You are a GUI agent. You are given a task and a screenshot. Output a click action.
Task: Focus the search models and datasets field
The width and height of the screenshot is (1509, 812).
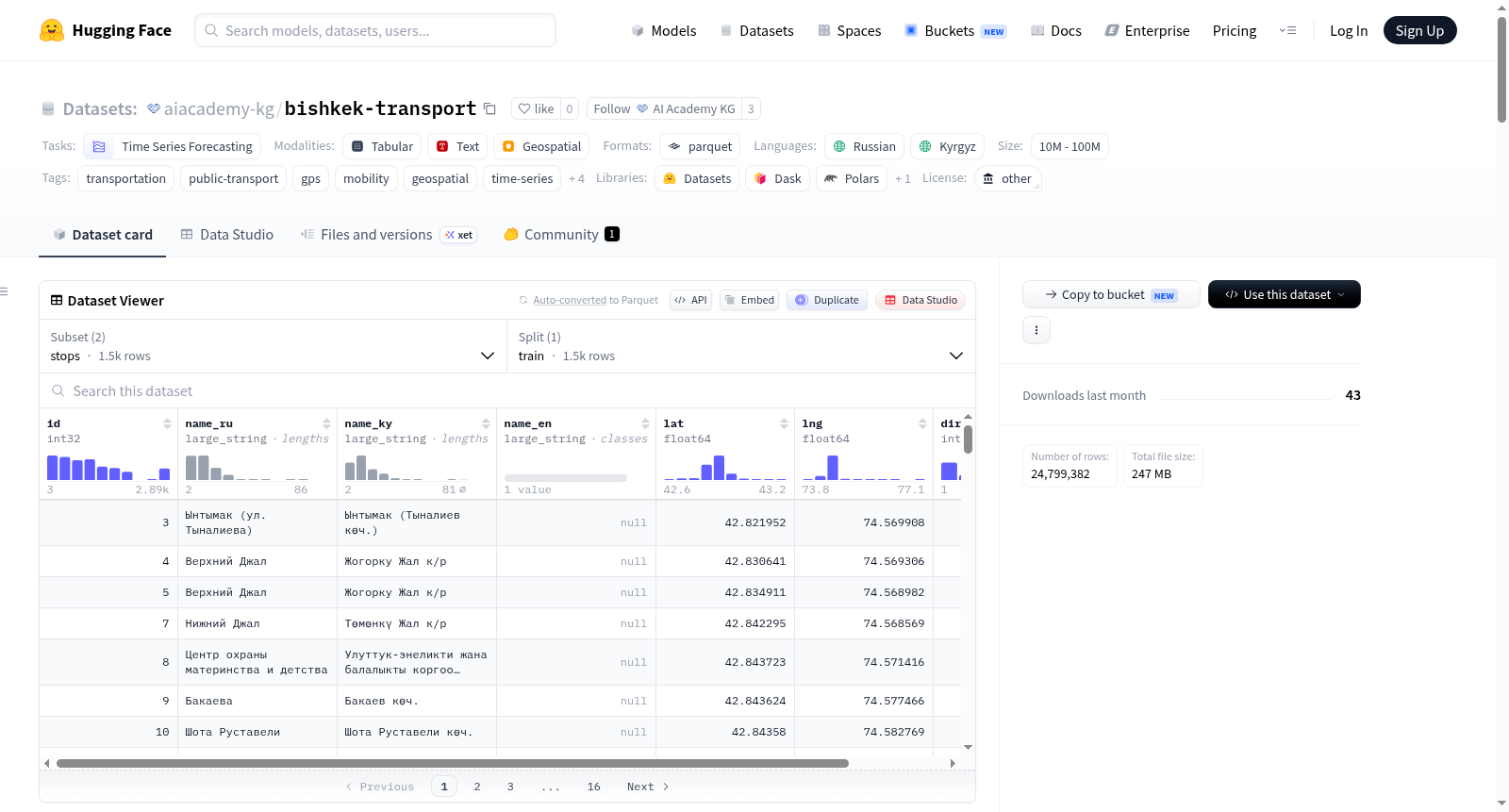click(375, 30)
